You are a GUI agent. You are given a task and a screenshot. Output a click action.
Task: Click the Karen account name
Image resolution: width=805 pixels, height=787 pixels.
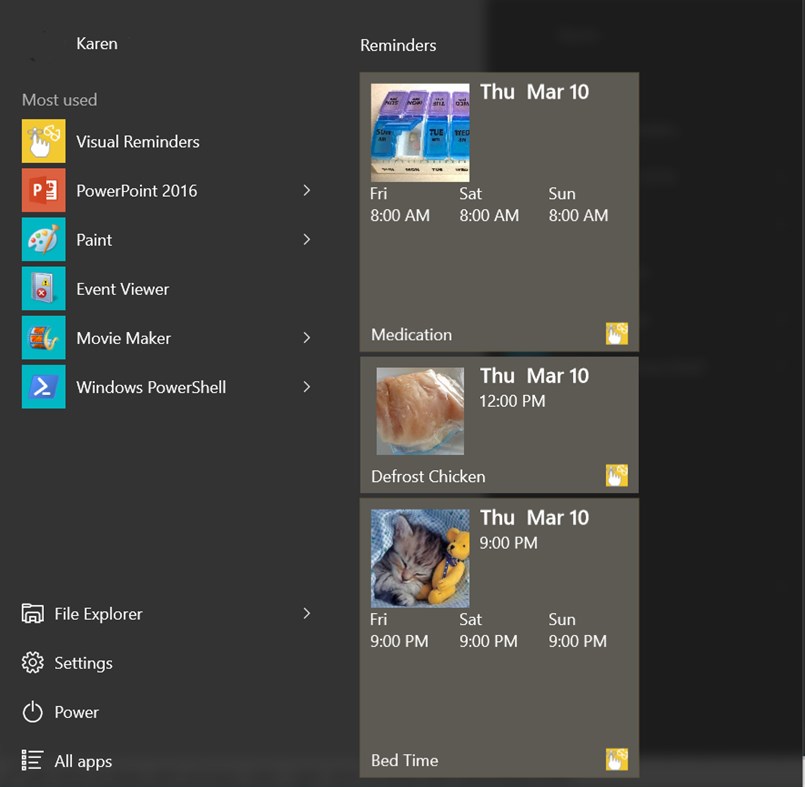[96, 43]
